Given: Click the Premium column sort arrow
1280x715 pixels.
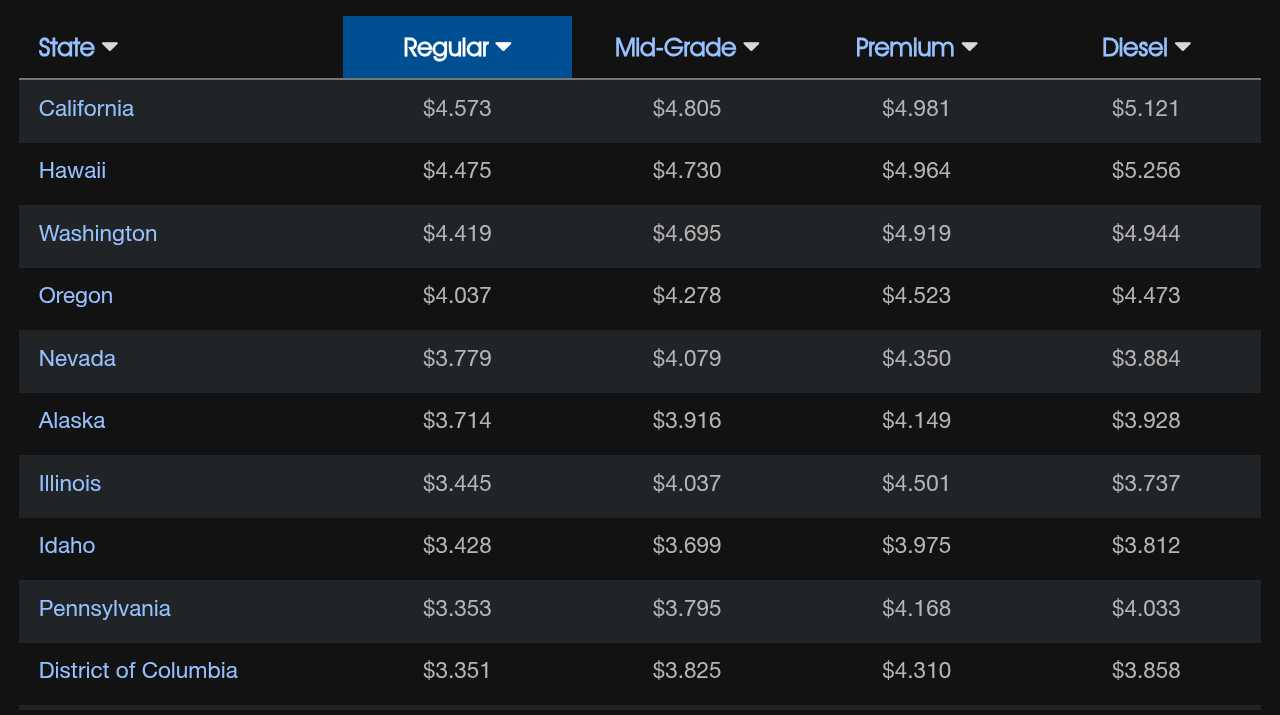Looking at the screenshot, I should (969, 47).
